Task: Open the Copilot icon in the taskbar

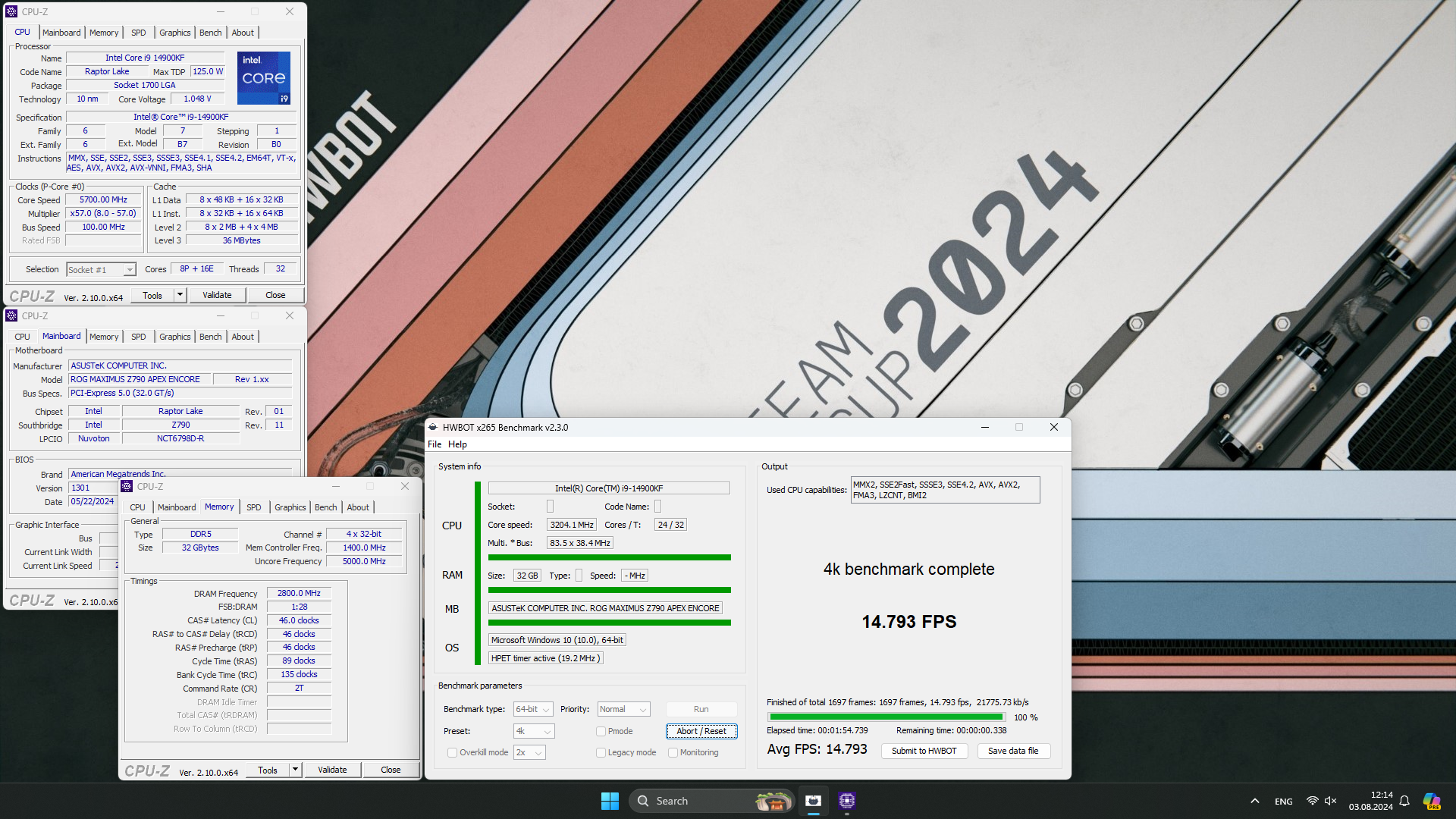Action: 1432,801
